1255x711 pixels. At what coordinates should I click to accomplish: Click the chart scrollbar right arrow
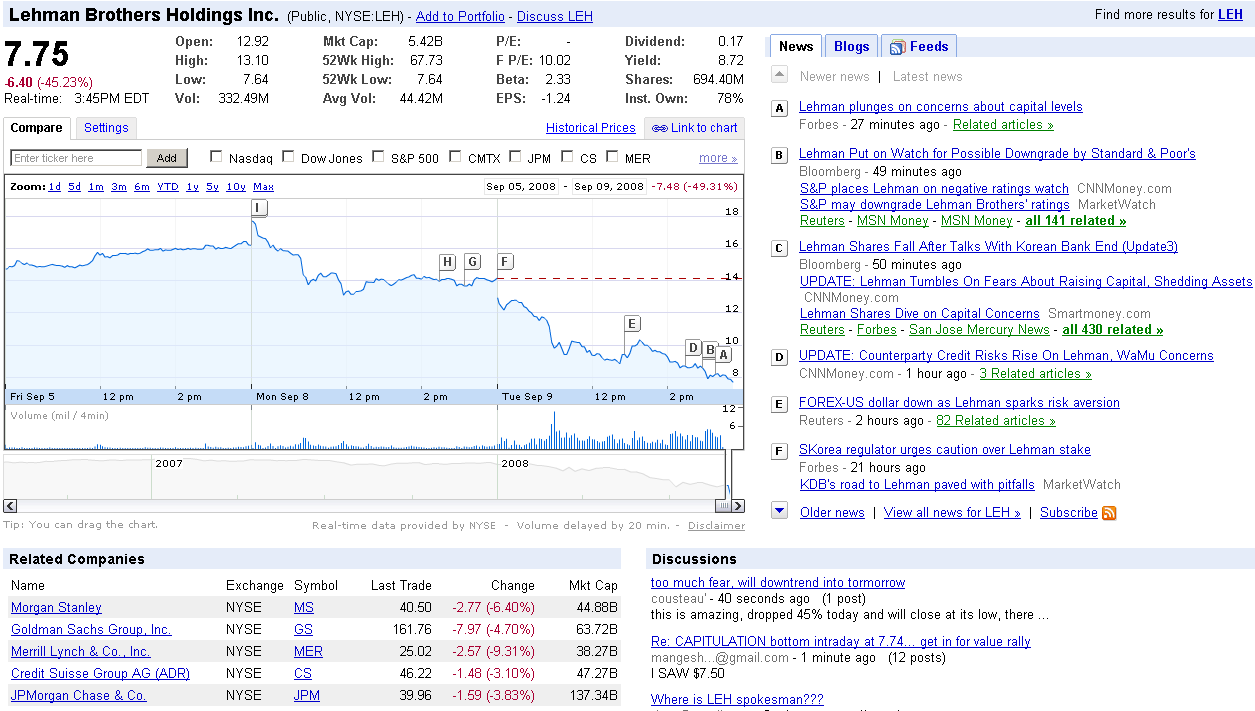coord(737,506)
